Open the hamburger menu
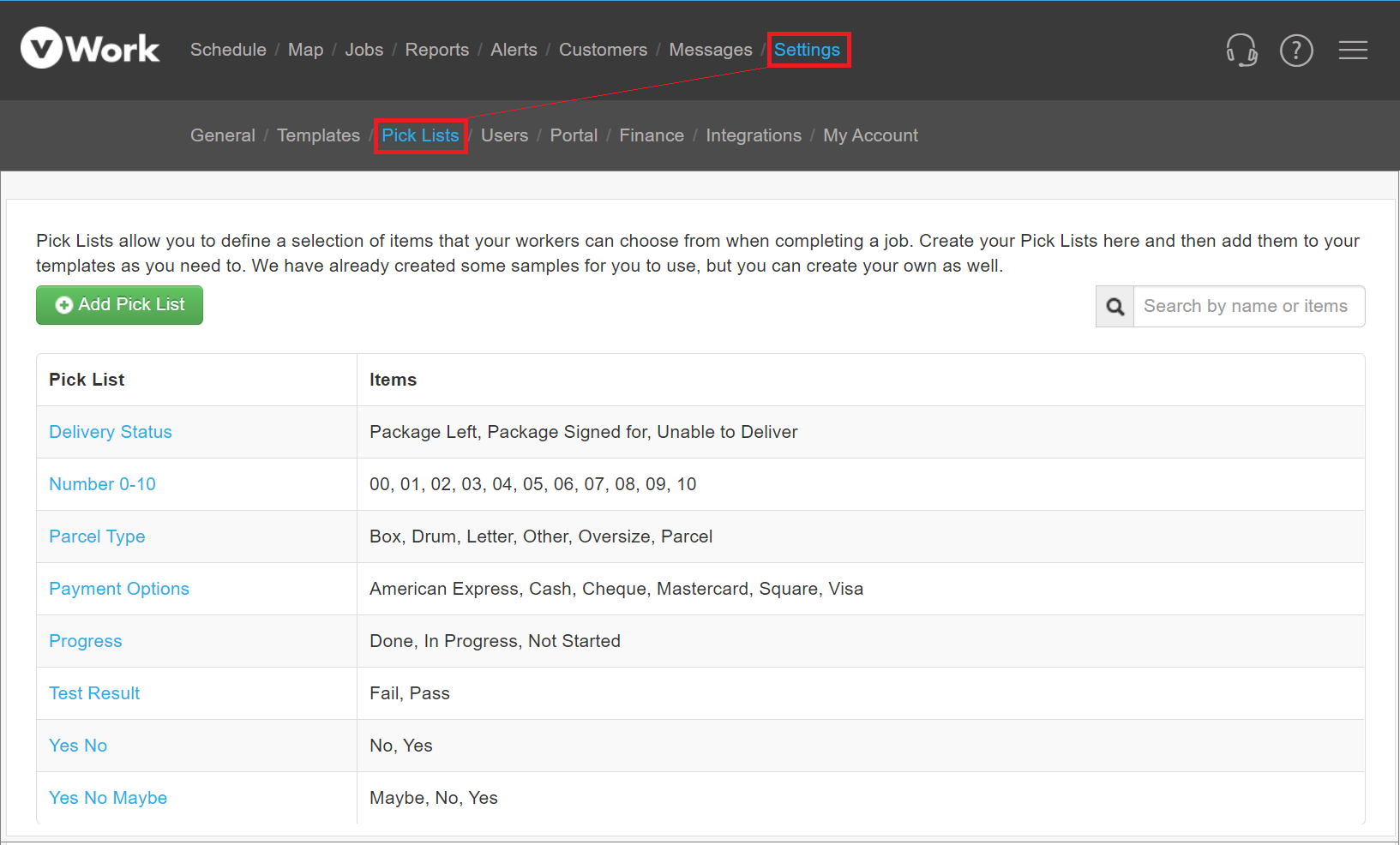The height and width of the screenshot is (845, 1400). click(1353, 51)
